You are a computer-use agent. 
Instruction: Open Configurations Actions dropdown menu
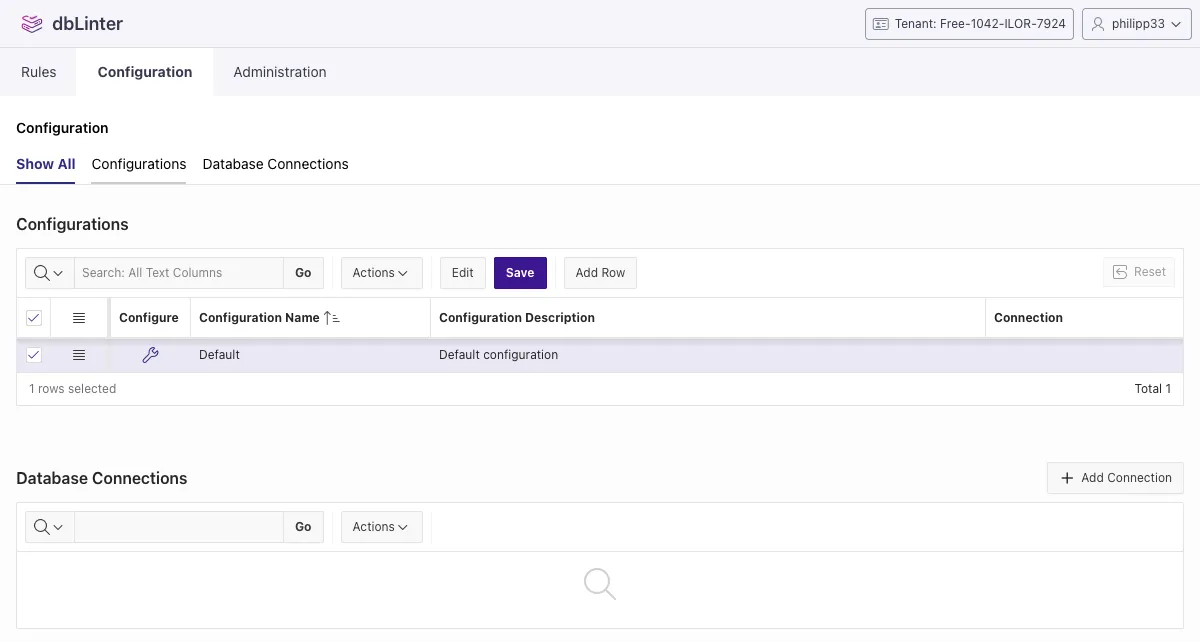pyautogui.click(x=381, y=273)
